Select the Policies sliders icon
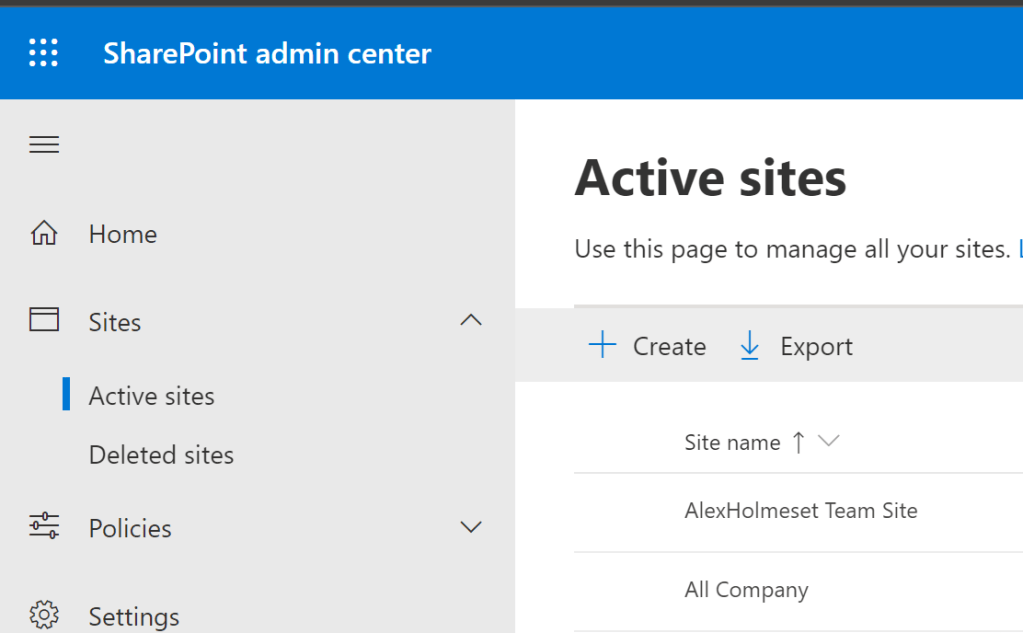1023x633 pixels. (x=44, y=527)
